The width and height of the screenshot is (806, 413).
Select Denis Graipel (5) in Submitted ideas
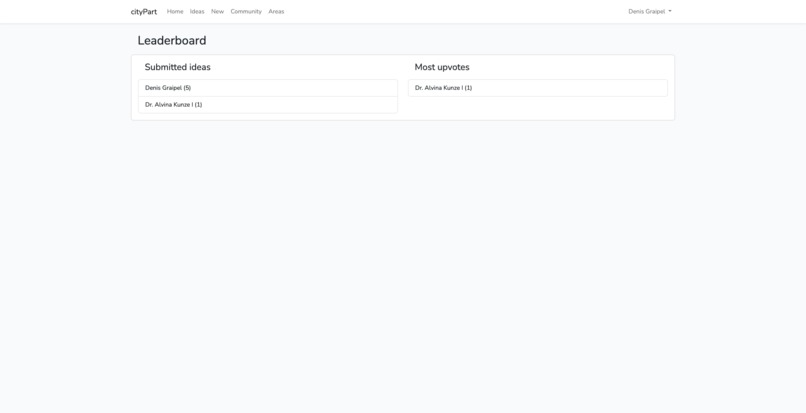268,88
